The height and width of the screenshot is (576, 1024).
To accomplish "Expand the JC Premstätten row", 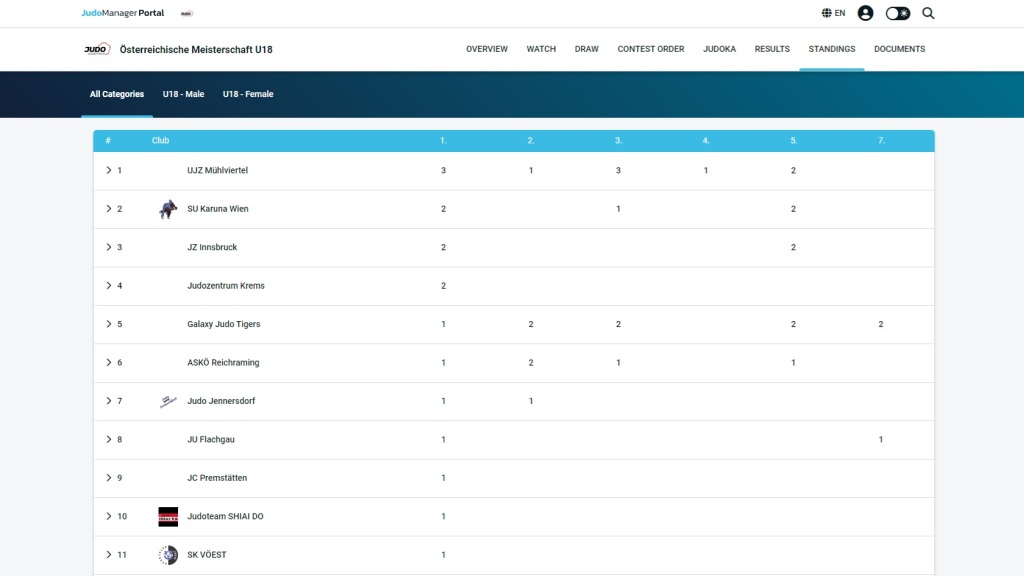I will coord(109,478).
